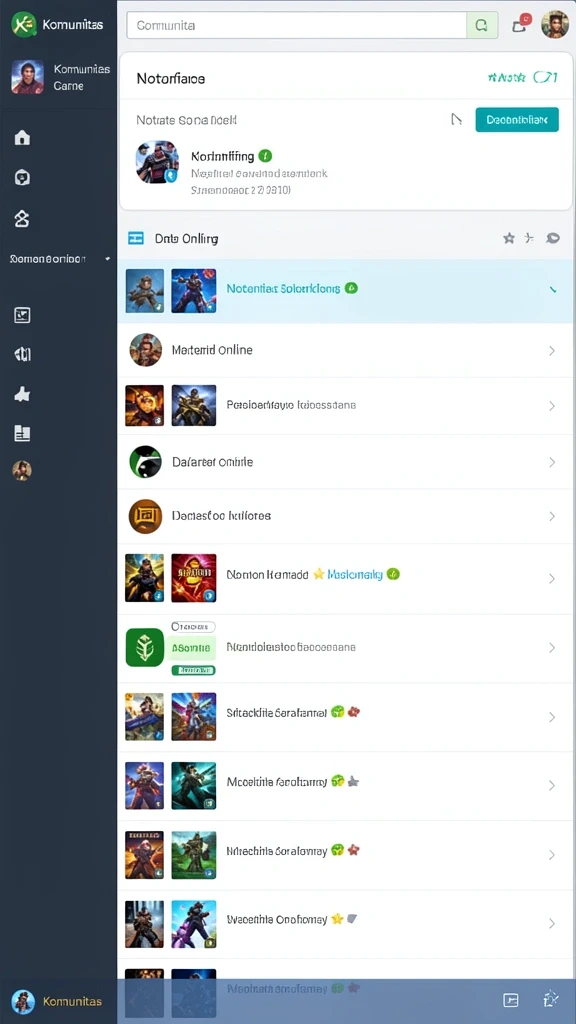Select the Nonton Kemadd row title
This screenshot has height=1024, width=576.
[x=267, y=575]
